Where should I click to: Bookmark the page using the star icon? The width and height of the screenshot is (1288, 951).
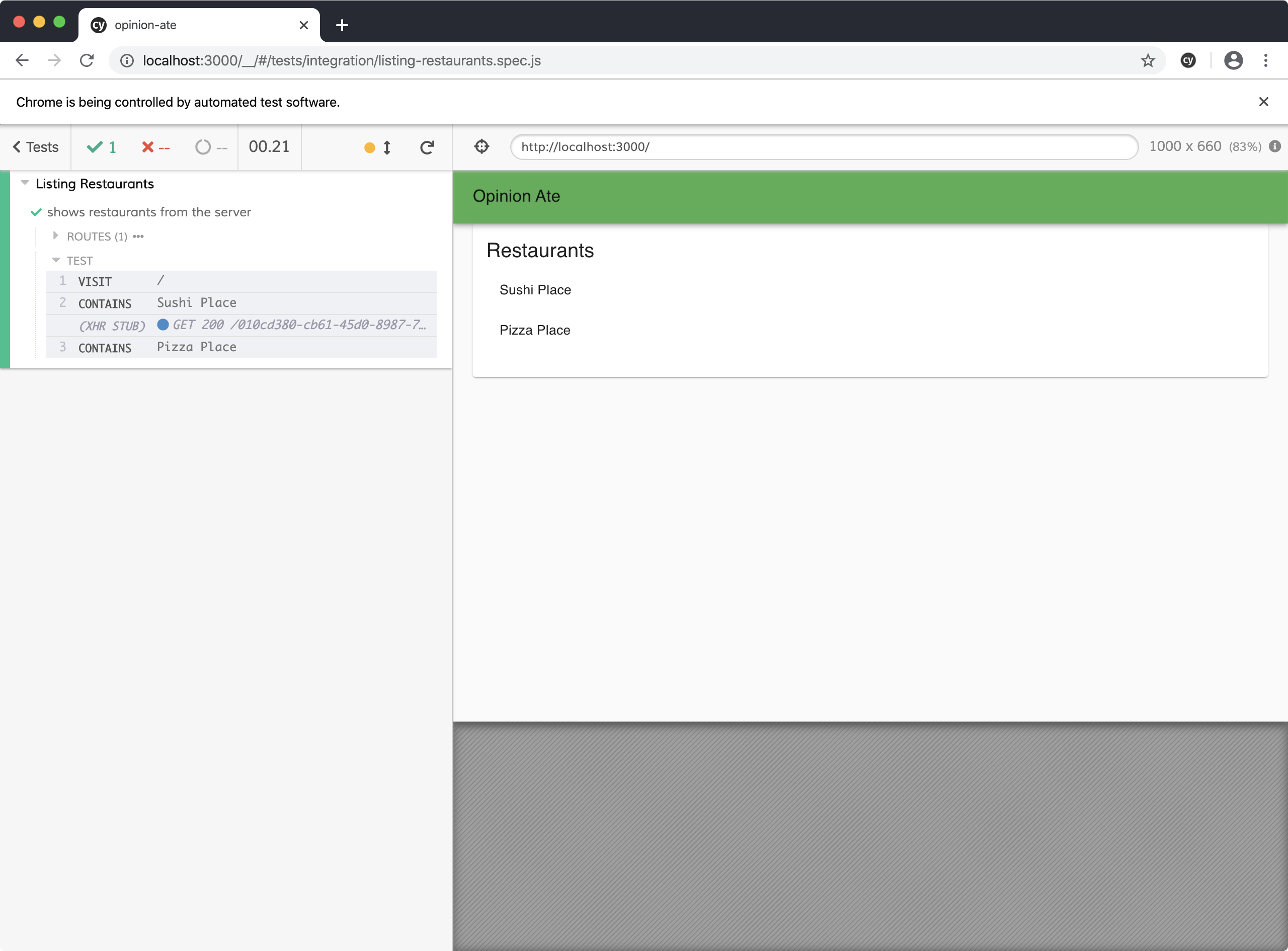coord(1148,60)
